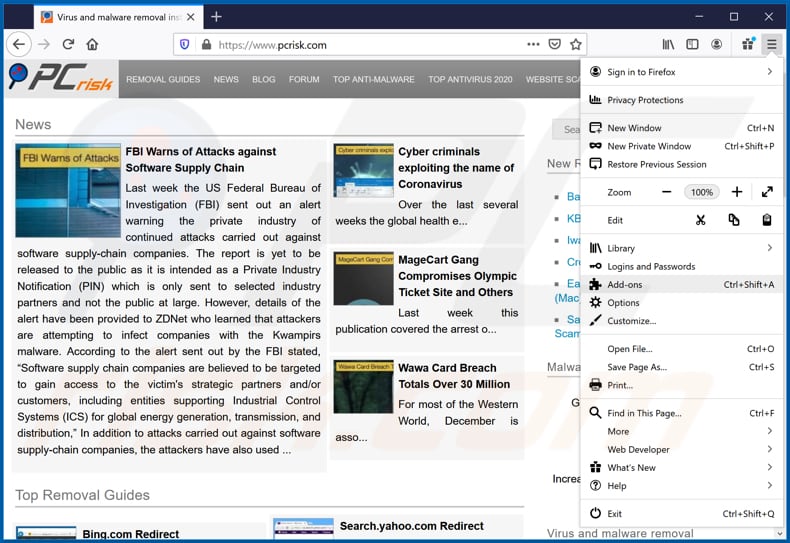Open TOP ANTI-MALWARE nav link
Screen dimensions: 790x543
point(373,79)
